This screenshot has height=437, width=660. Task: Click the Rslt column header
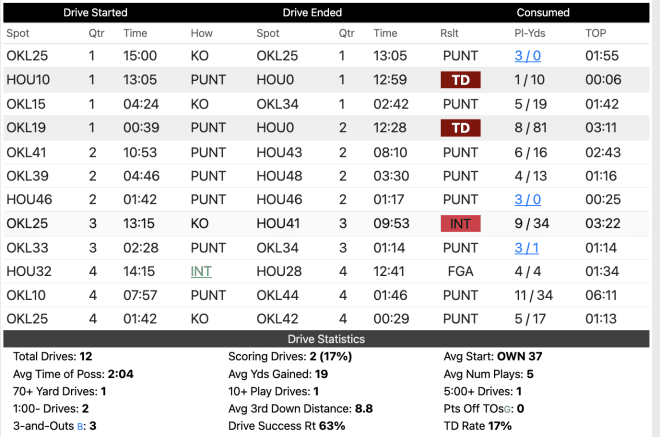(x=449, y=33)
